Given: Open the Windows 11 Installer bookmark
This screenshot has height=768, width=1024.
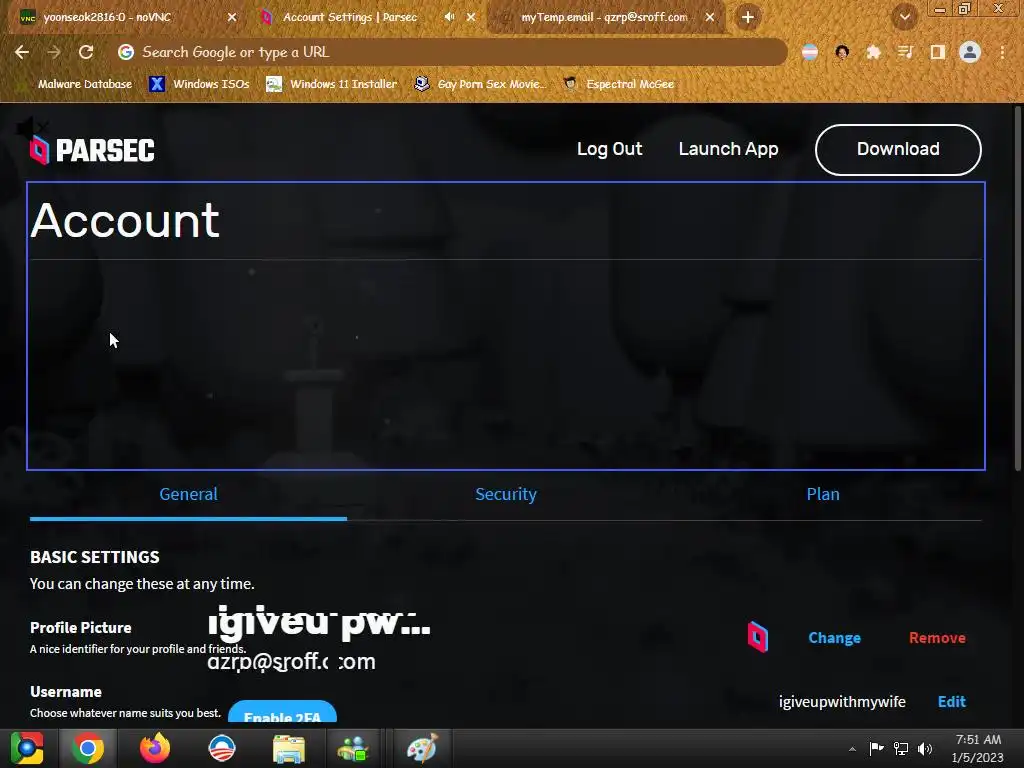Looking at the screenshot, I should pos(332,84).
